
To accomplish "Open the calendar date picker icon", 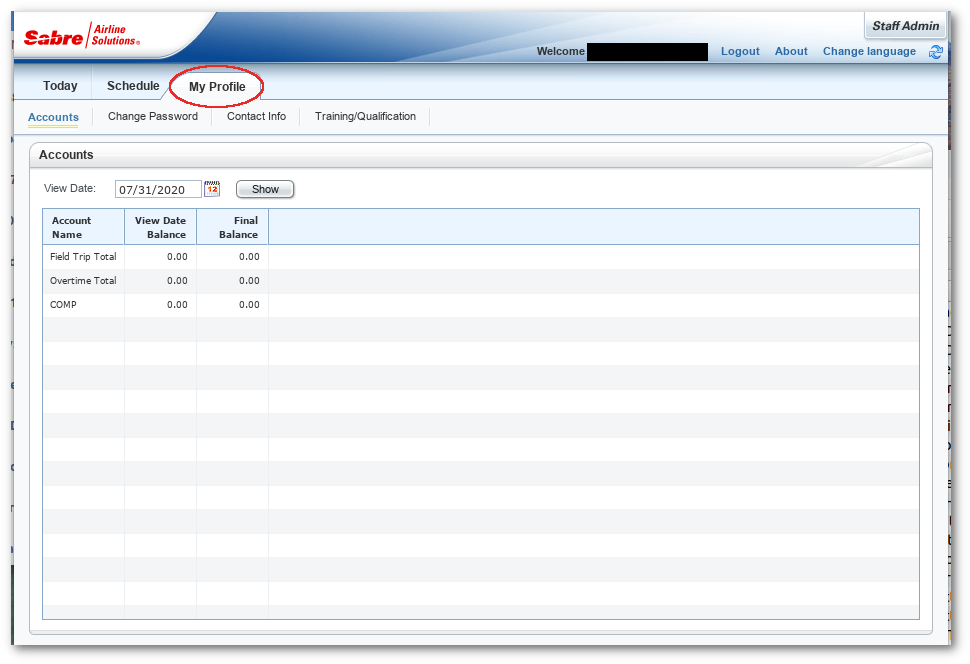I will pos(212,189).
